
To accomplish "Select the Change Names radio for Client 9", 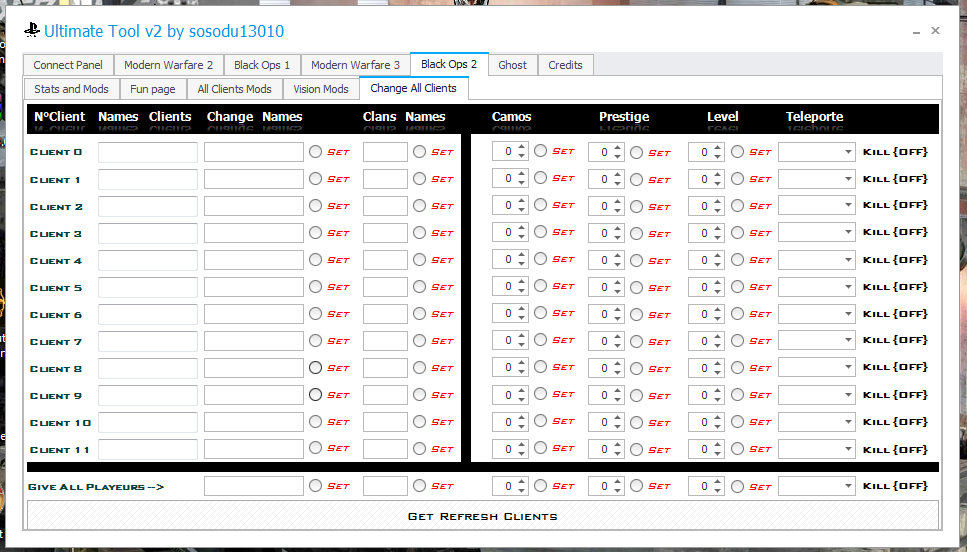I will (315, 394).
